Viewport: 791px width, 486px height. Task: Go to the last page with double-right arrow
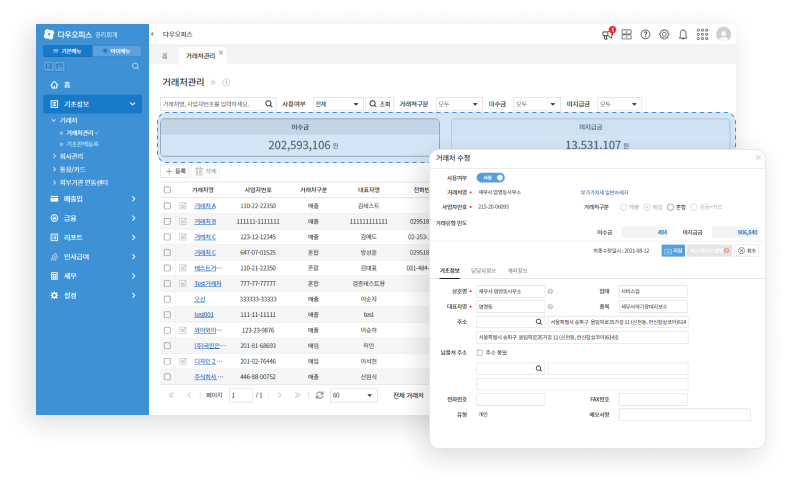pyautogui.click(x=297, y=395)
